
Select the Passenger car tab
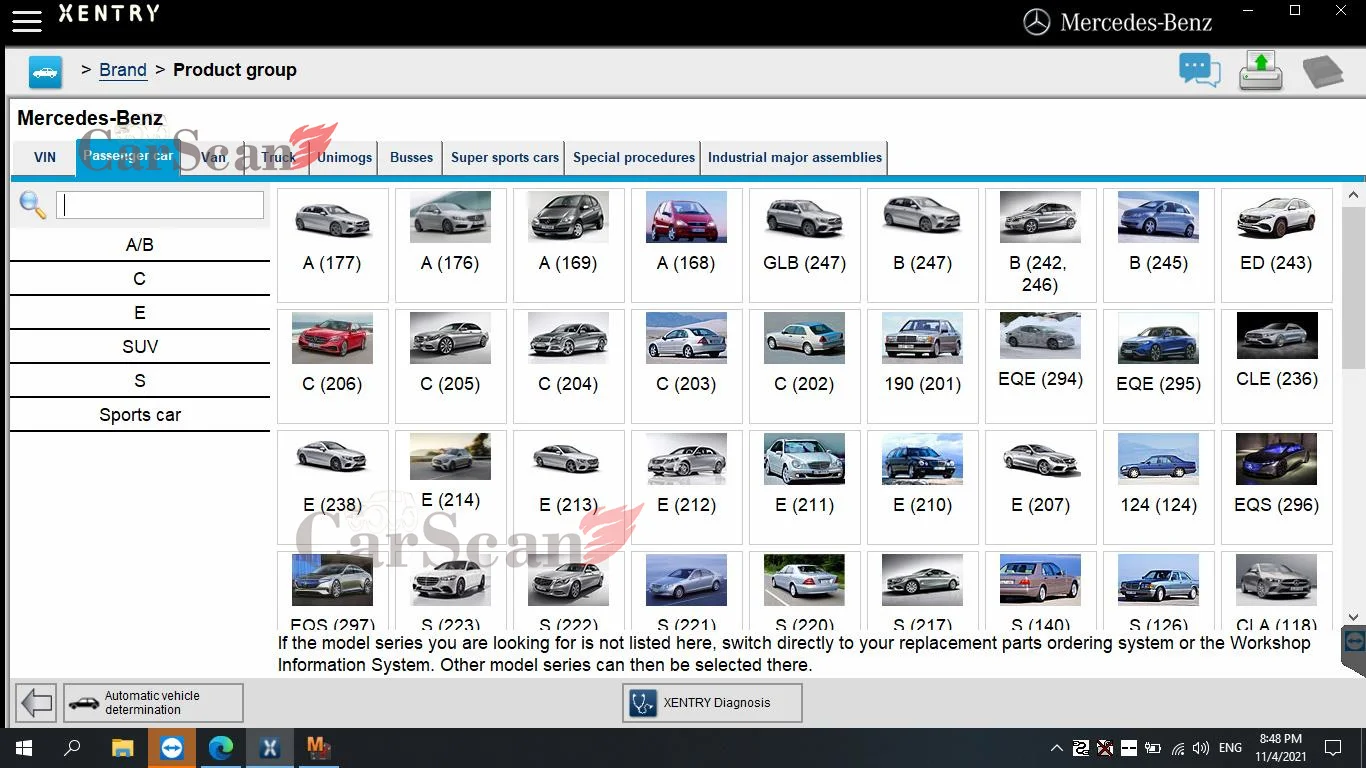pos(128,157)
